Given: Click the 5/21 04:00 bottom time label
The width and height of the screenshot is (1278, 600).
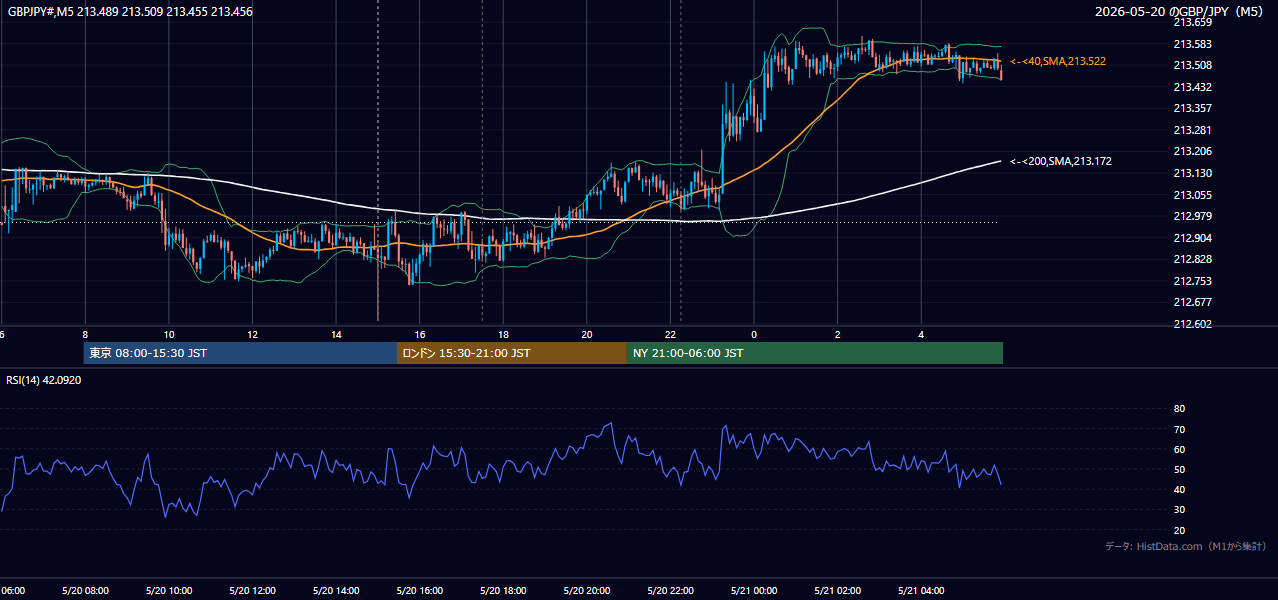Looking at the screenshot, I should [x=922, y=591].
